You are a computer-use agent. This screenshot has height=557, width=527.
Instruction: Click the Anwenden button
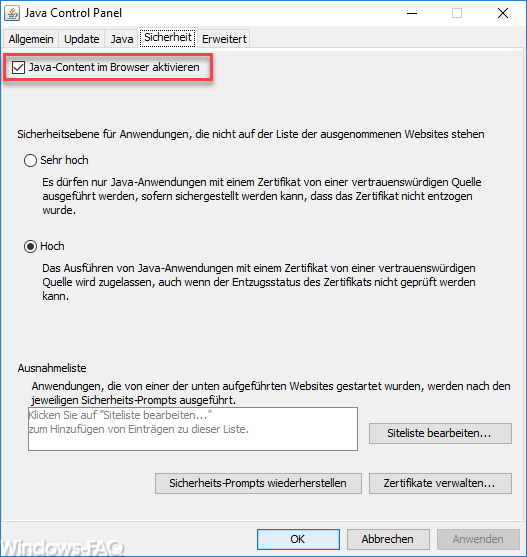tap(478, 539)
